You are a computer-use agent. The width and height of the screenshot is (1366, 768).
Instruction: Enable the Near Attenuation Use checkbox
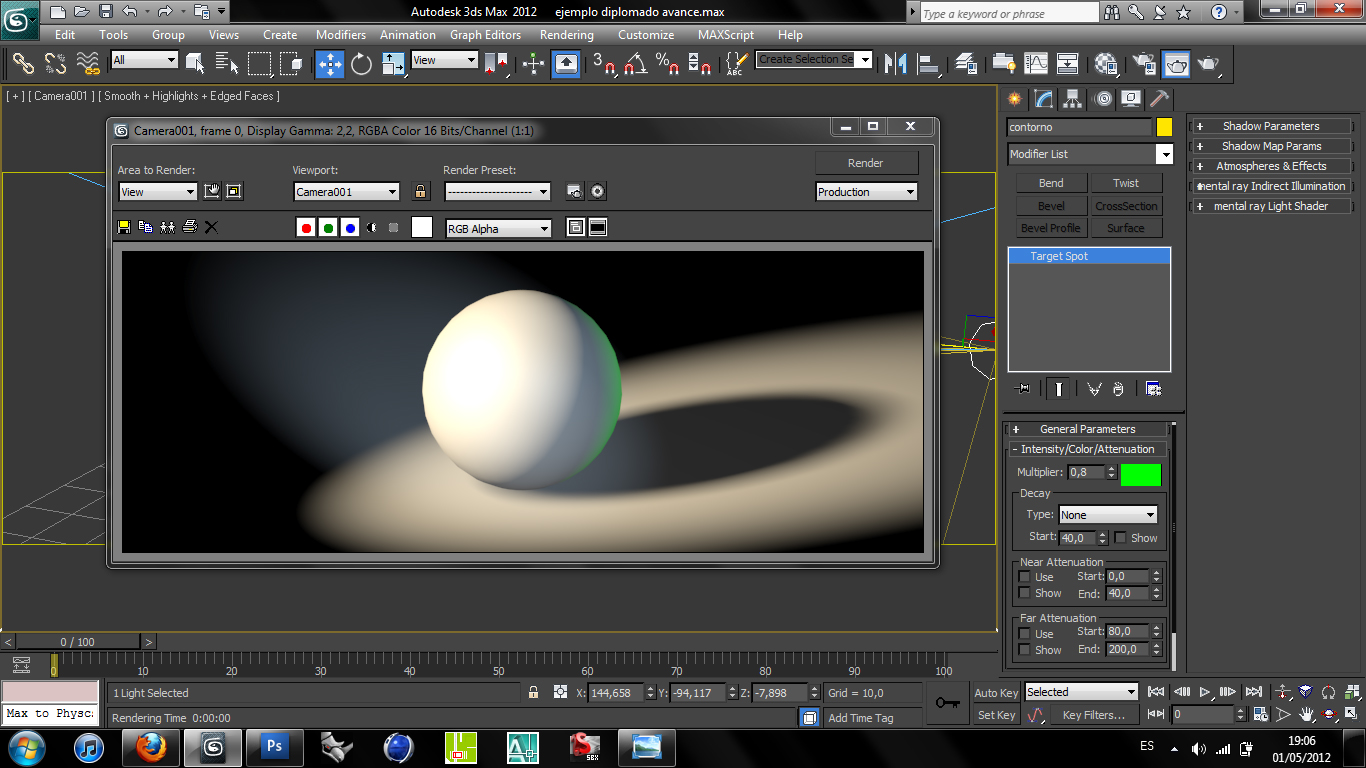[x=1024, y=577]
